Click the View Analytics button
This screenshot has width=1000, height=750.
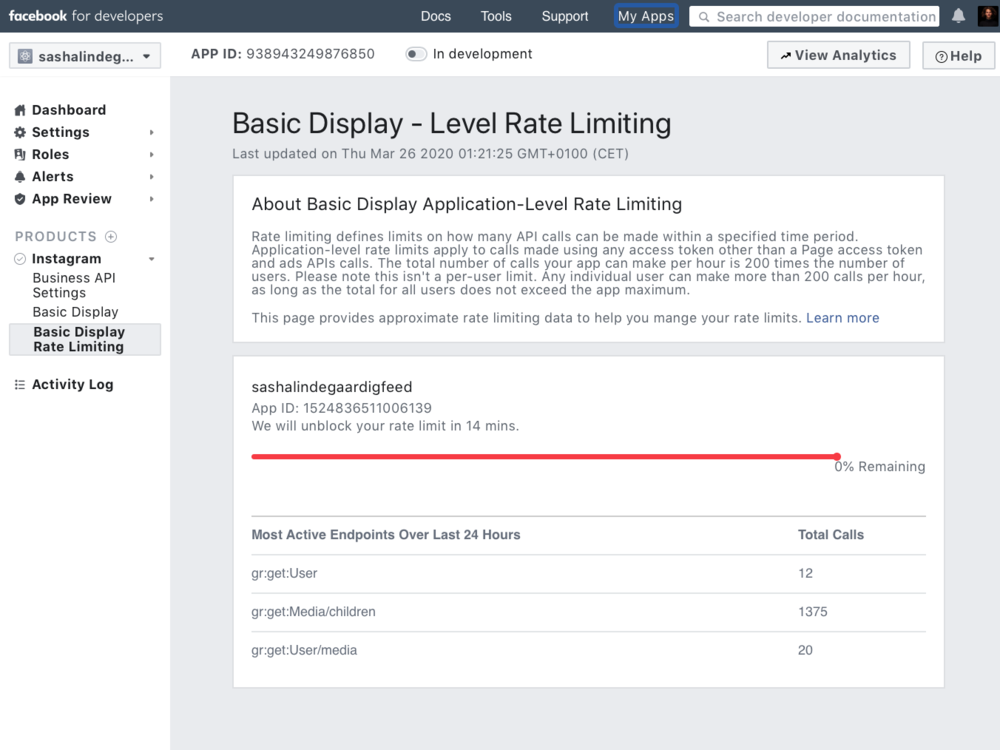[x=838, y=55]
